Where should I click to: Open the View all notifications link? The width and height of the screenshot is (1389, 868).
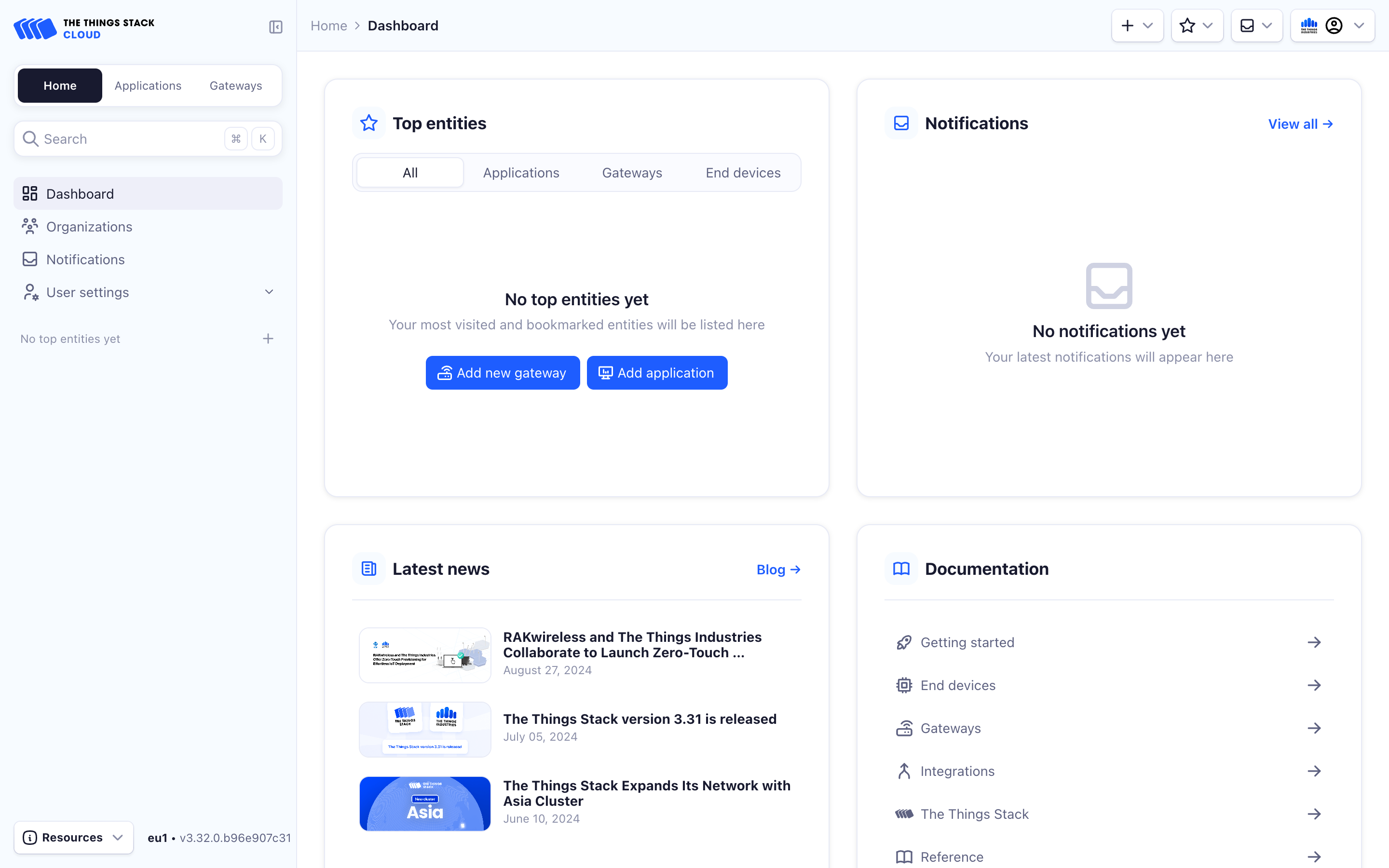[x=1300, y=124]
